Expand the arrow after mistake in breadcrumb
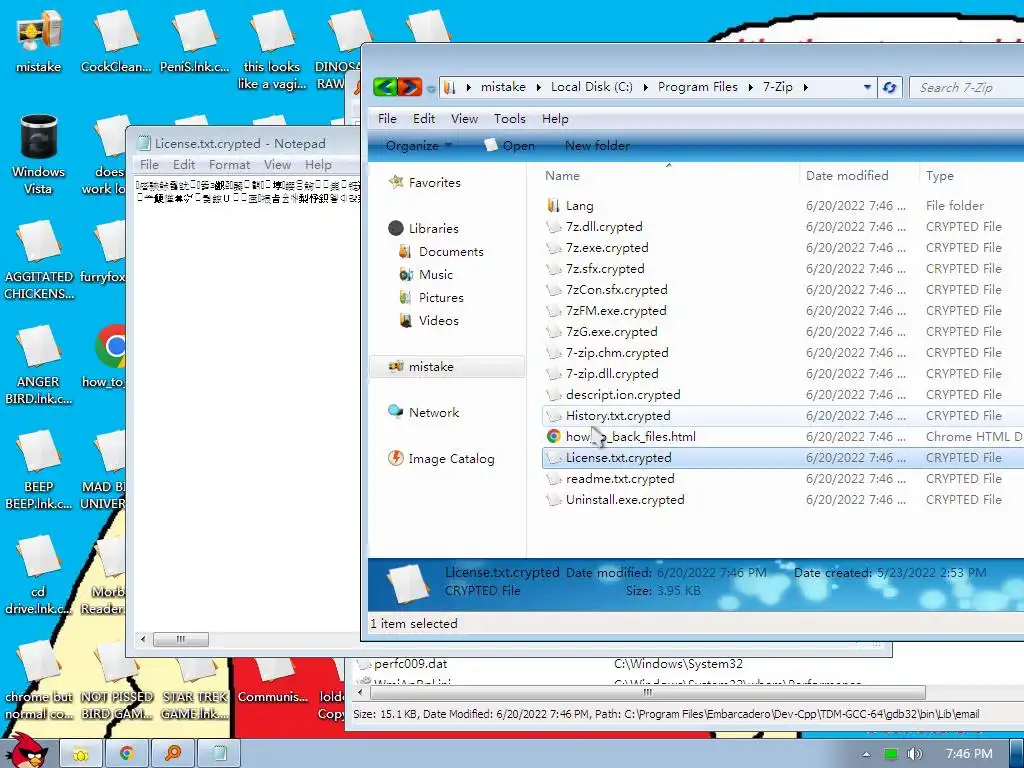The height and width of the screenshot is (768, 1024). [x=538, y=88]
